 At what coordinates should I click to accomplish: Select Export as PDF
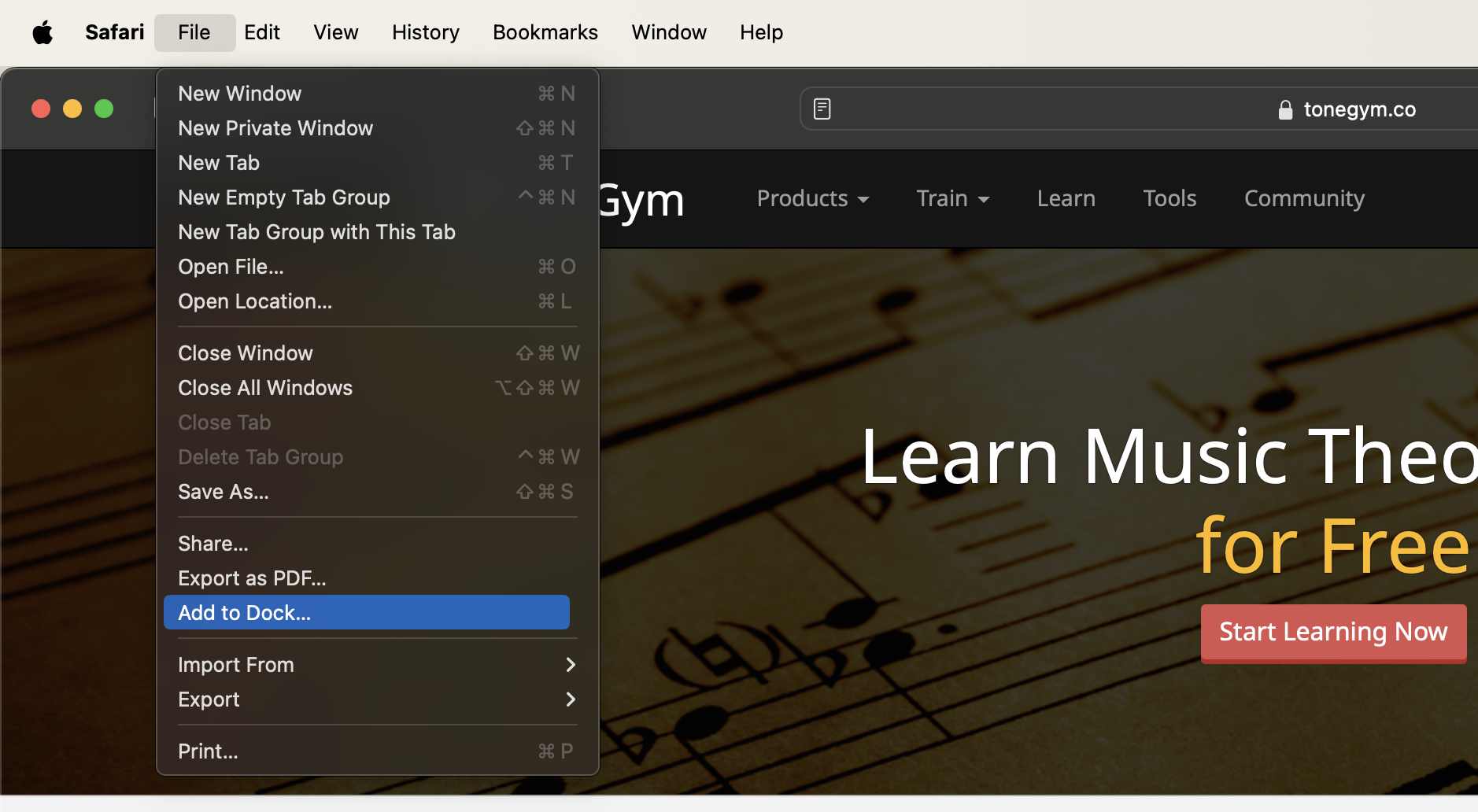252,578
